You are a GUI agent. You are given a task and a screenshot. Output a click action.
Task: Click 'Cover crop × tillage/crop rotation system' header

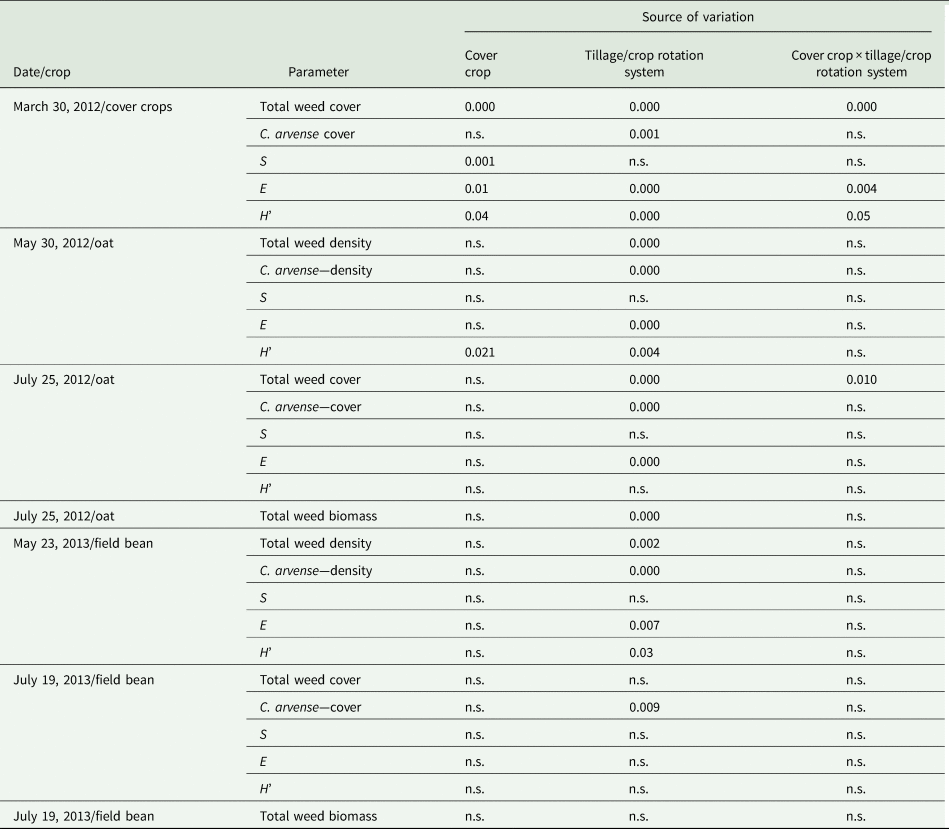coord(861,64)
